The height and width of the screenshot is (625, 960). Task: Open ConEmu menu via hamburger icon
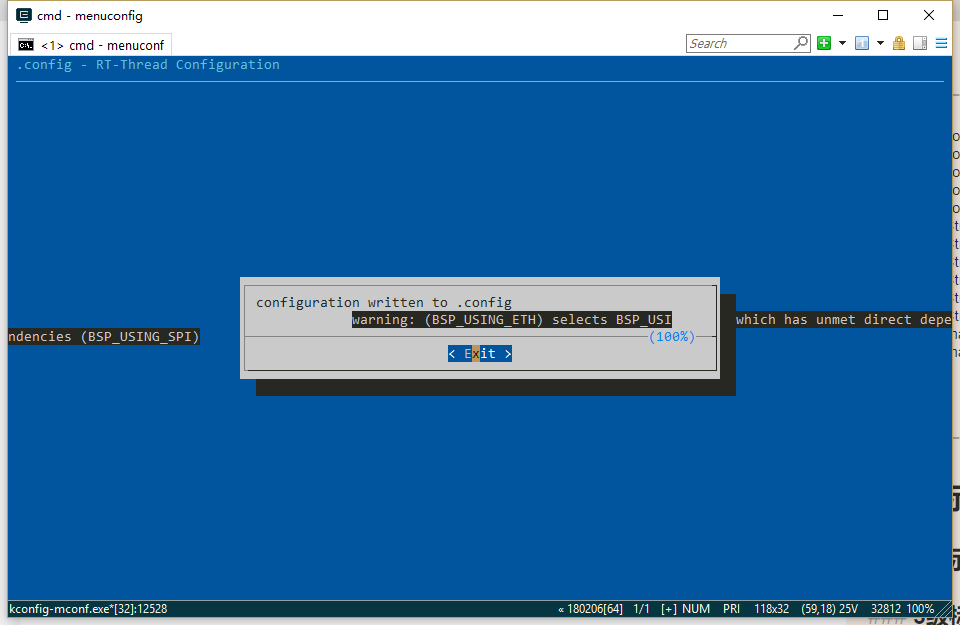[x=941, y=43]
